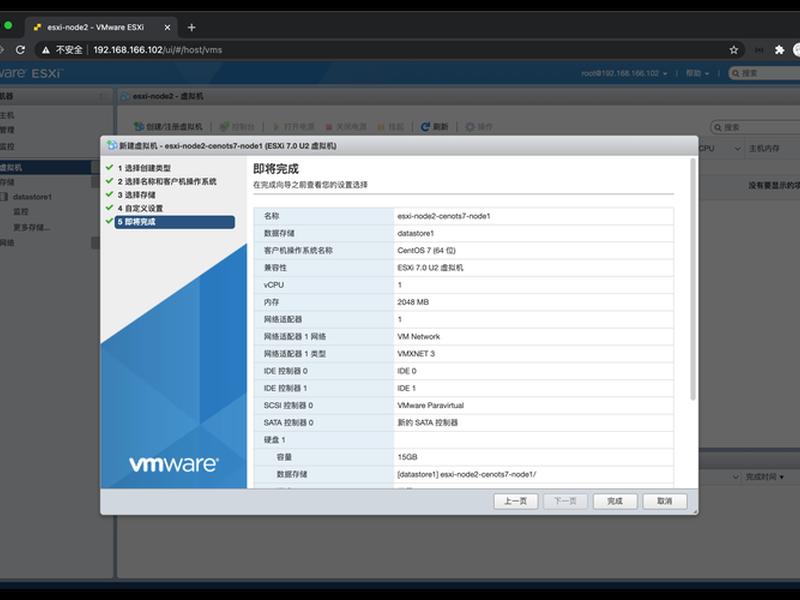
Task: Open the browser extensions puzzle icon
Action: coord(779,50)
